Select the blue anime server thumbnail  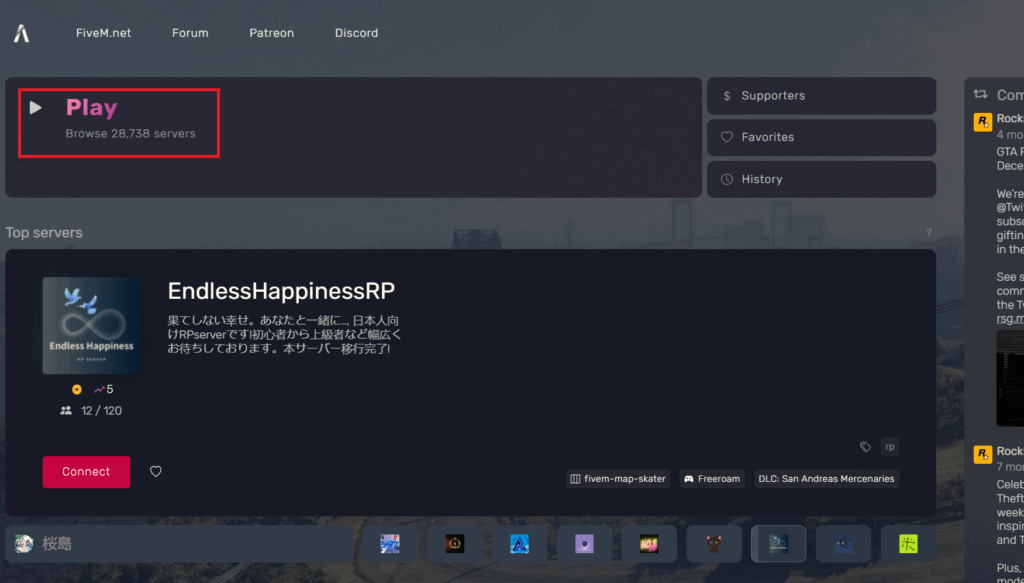pos(390,544)
